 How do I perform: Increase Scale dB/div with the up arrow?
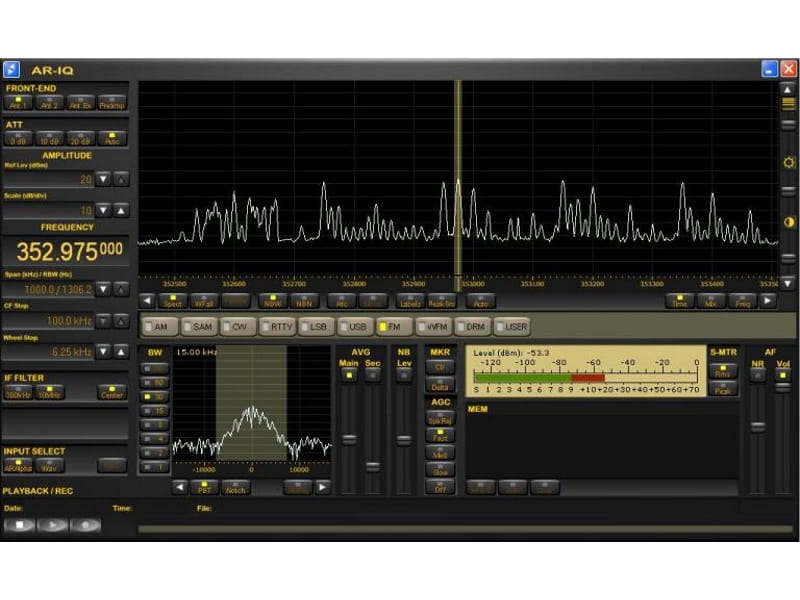tap(121, 210)
